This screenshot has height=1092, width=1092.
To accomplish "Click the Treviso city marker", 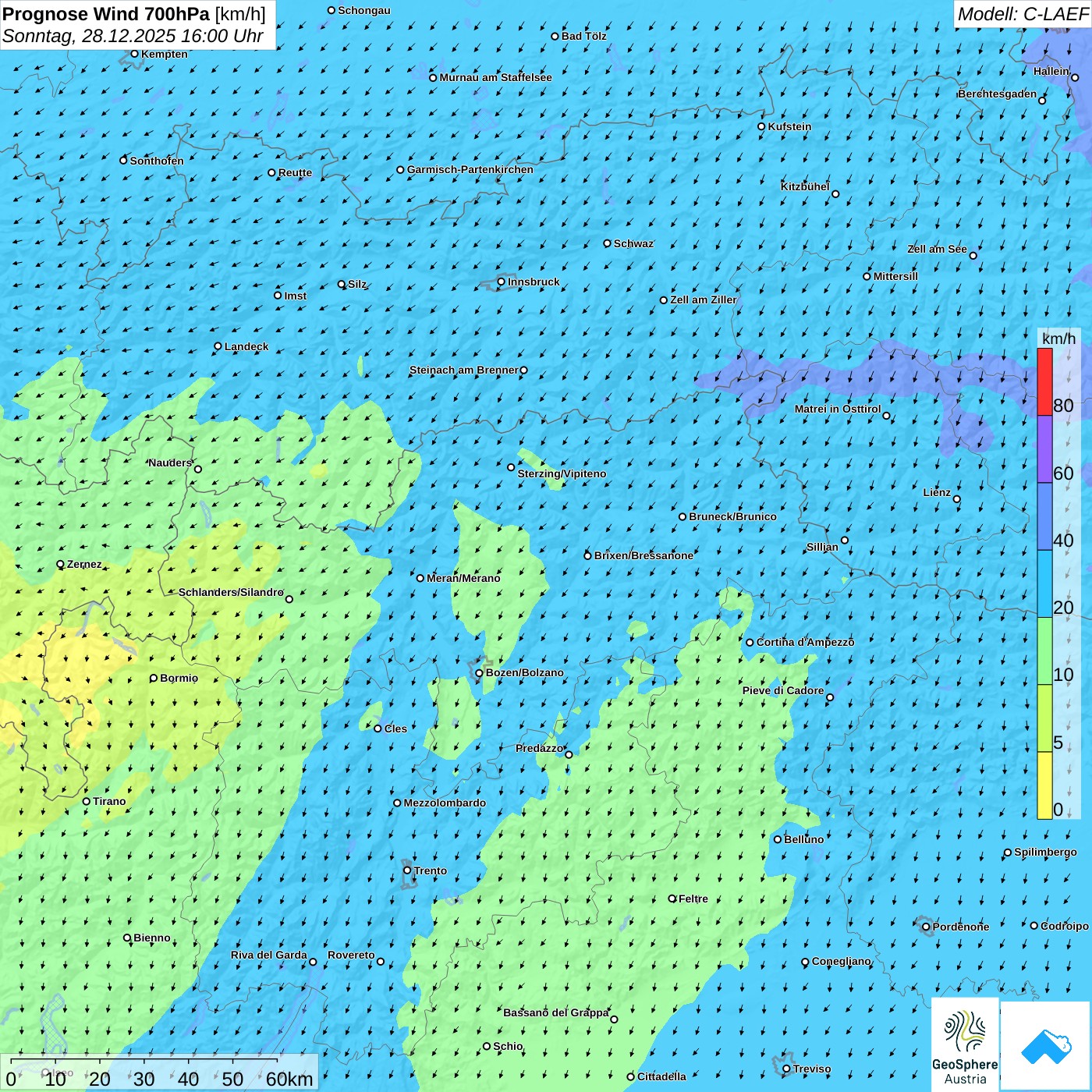I will (x=786, y=1069).
